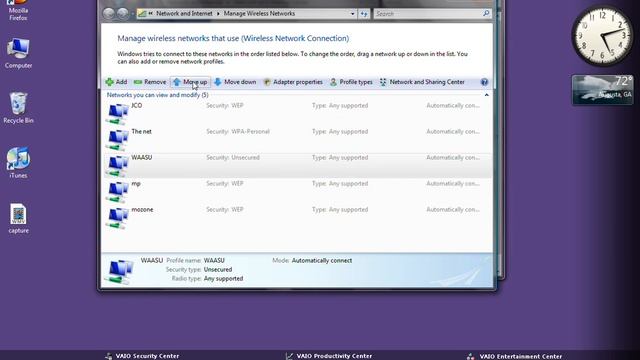The image size is (640, 360).
Task: Click Networks you can view and modify header
Action: click(158, 95)
